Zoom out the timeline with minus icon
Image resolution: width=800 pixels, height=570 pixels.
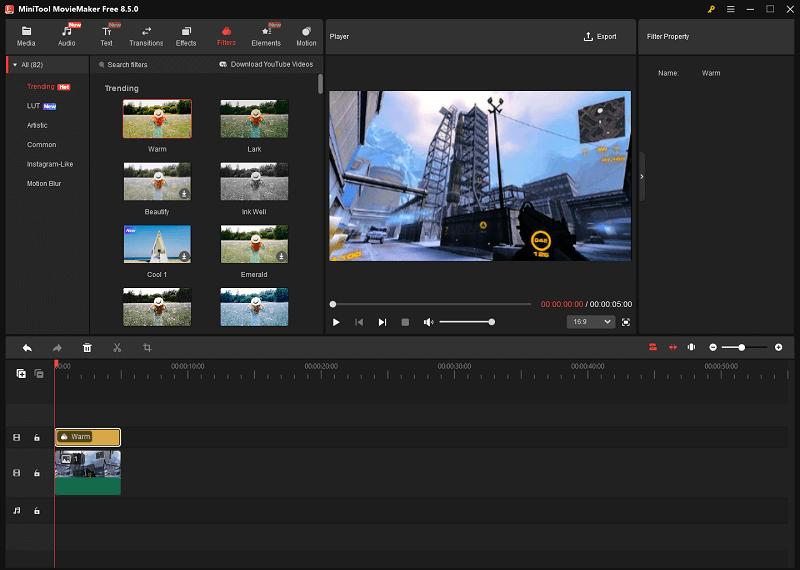click(x=713, y=347)
